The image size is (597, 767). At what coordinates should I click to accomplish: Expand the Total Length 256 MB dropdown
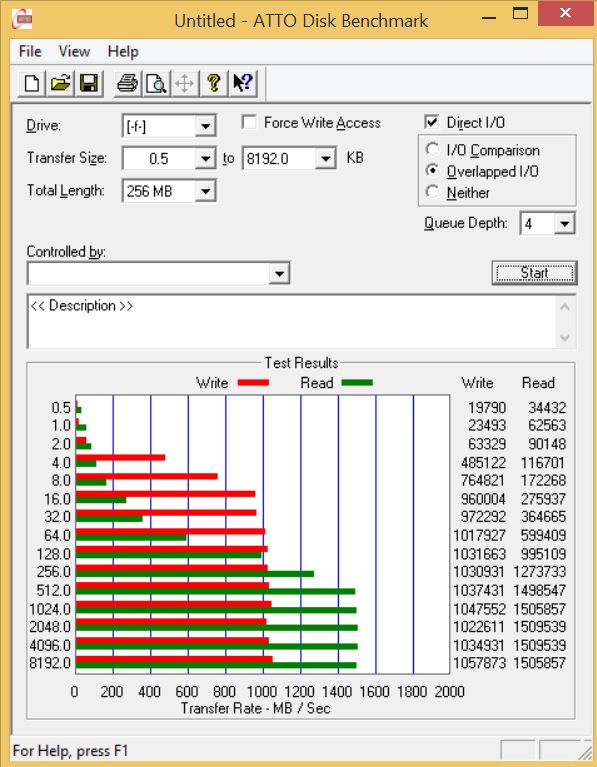[x=205, y=191]
